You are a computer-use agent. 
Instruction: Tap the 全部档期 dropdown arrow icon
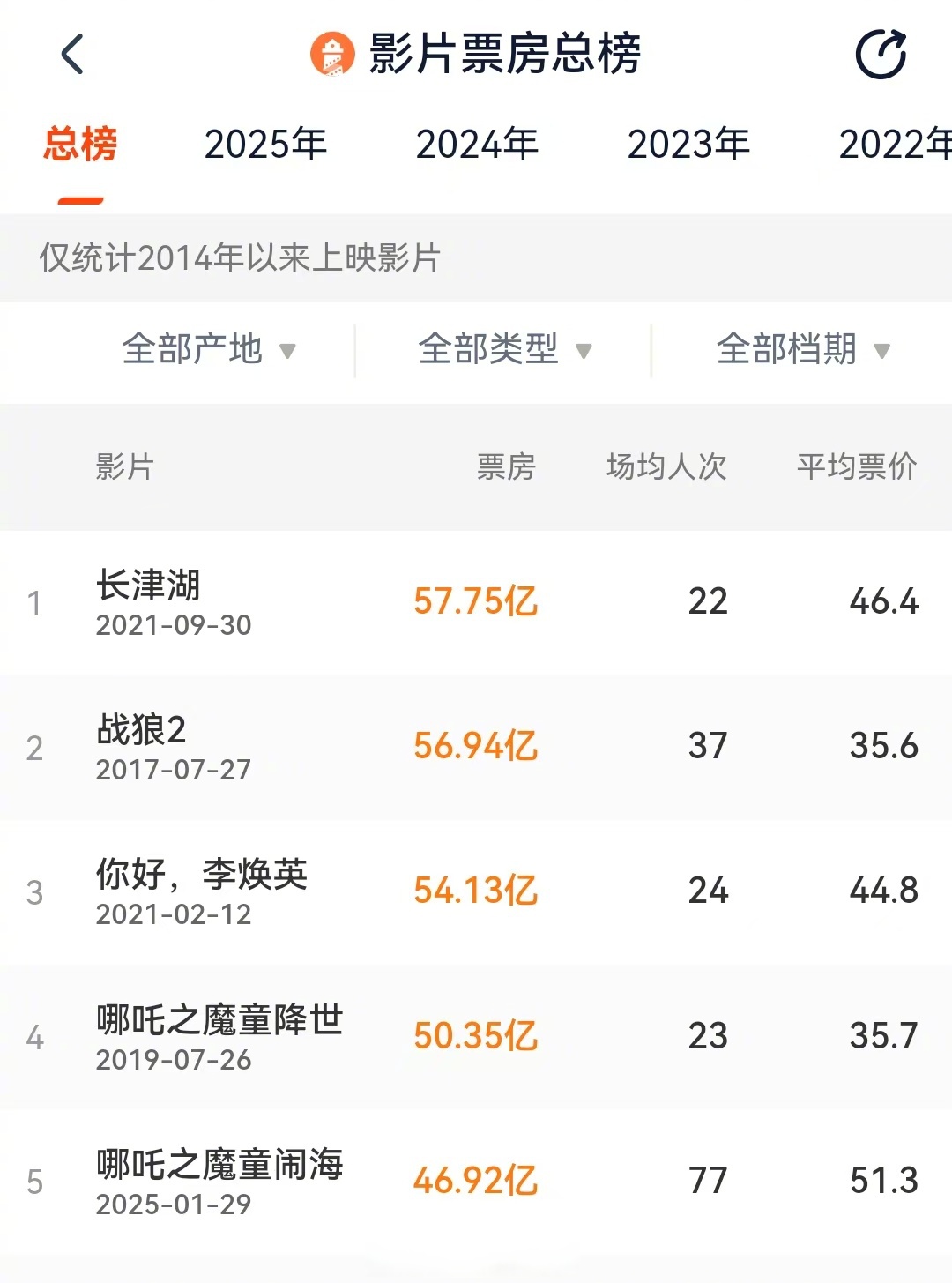pos(881,350)
